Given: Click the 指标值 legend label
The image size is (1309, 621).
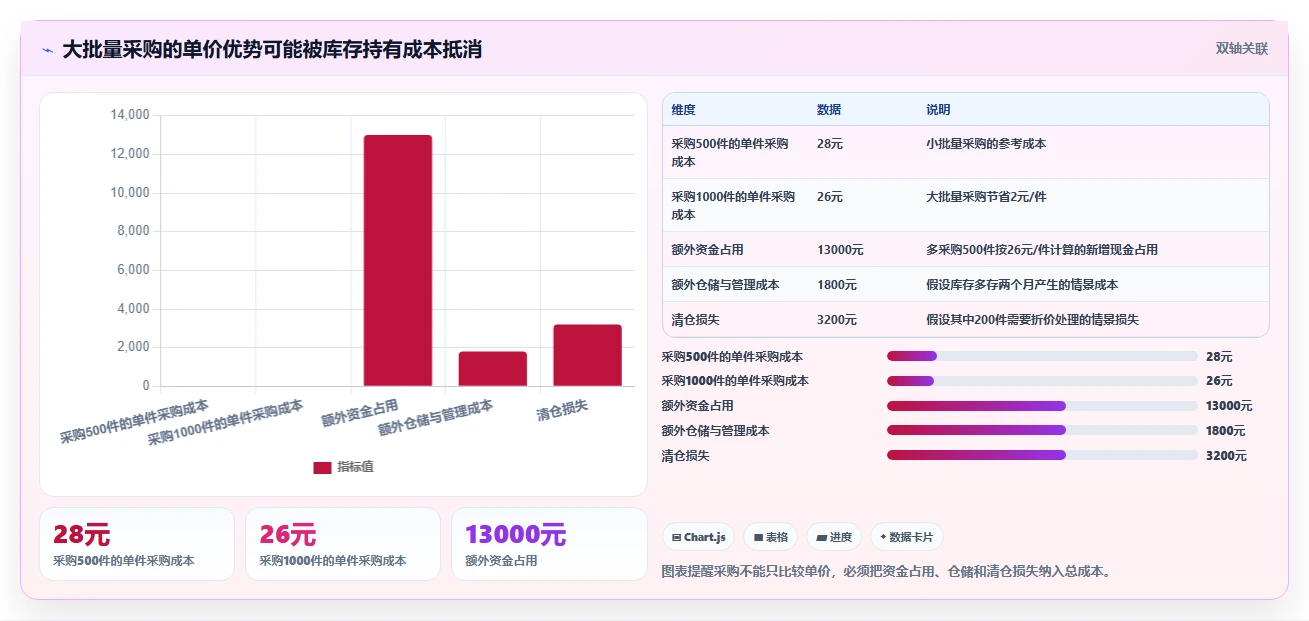Looking at the screenshot, I should point(355,467).
